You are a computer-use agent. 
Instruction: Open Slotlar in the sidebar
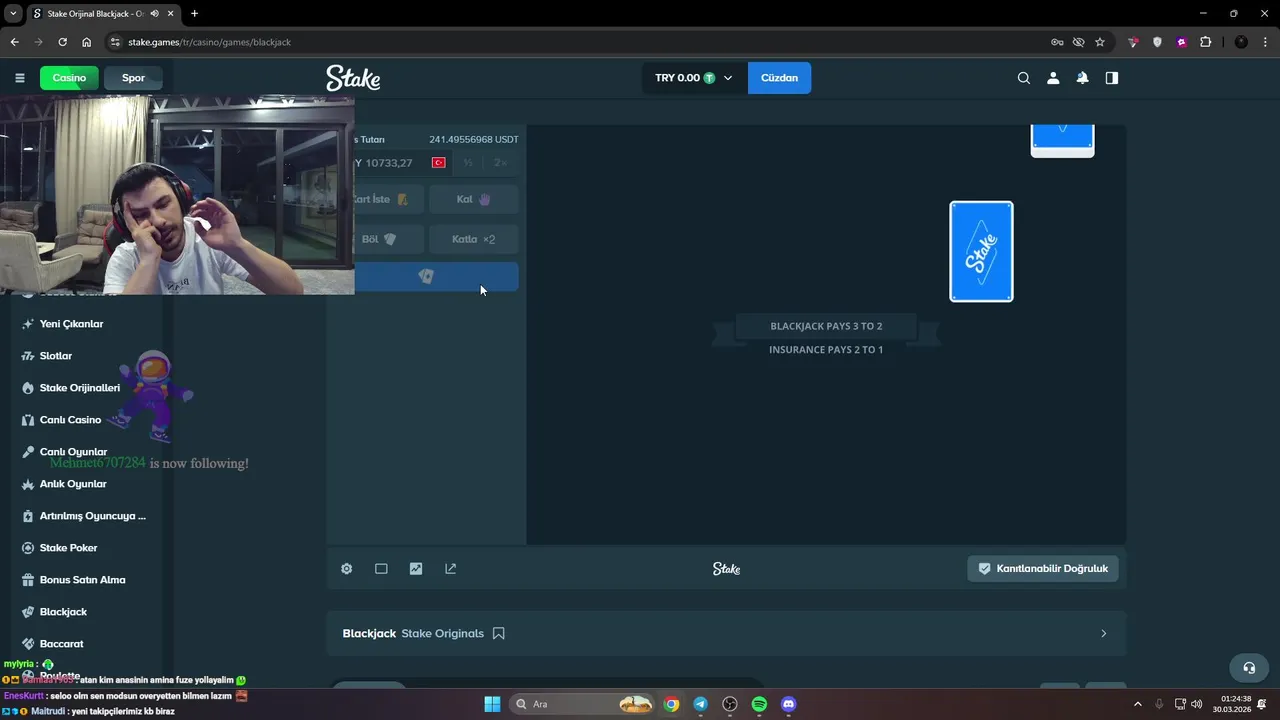coord(56,356)
